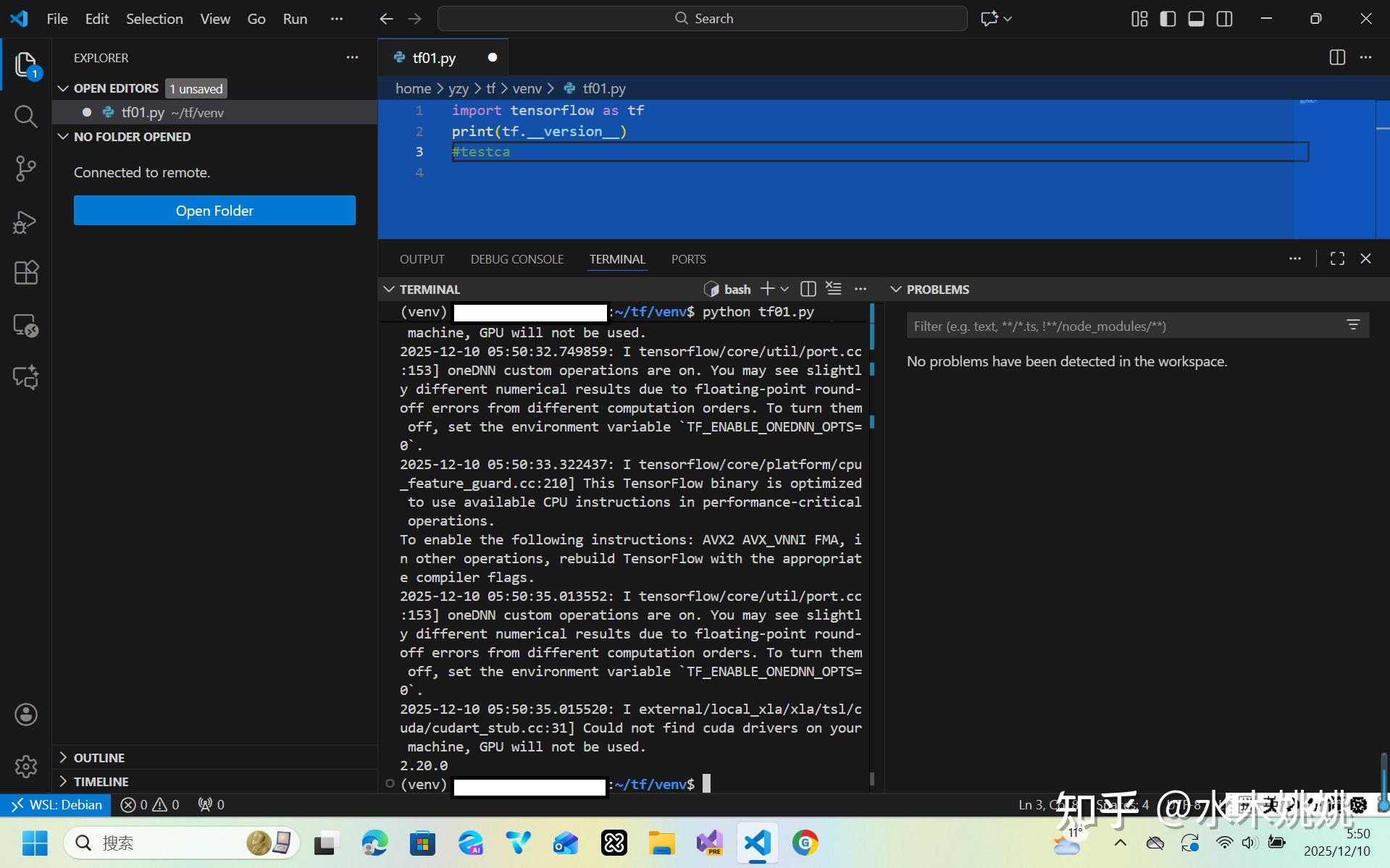The width and height of the screenshot is (1390, 868).
Task: Open the Search view in the activity bar
Action: pos(26,116)
